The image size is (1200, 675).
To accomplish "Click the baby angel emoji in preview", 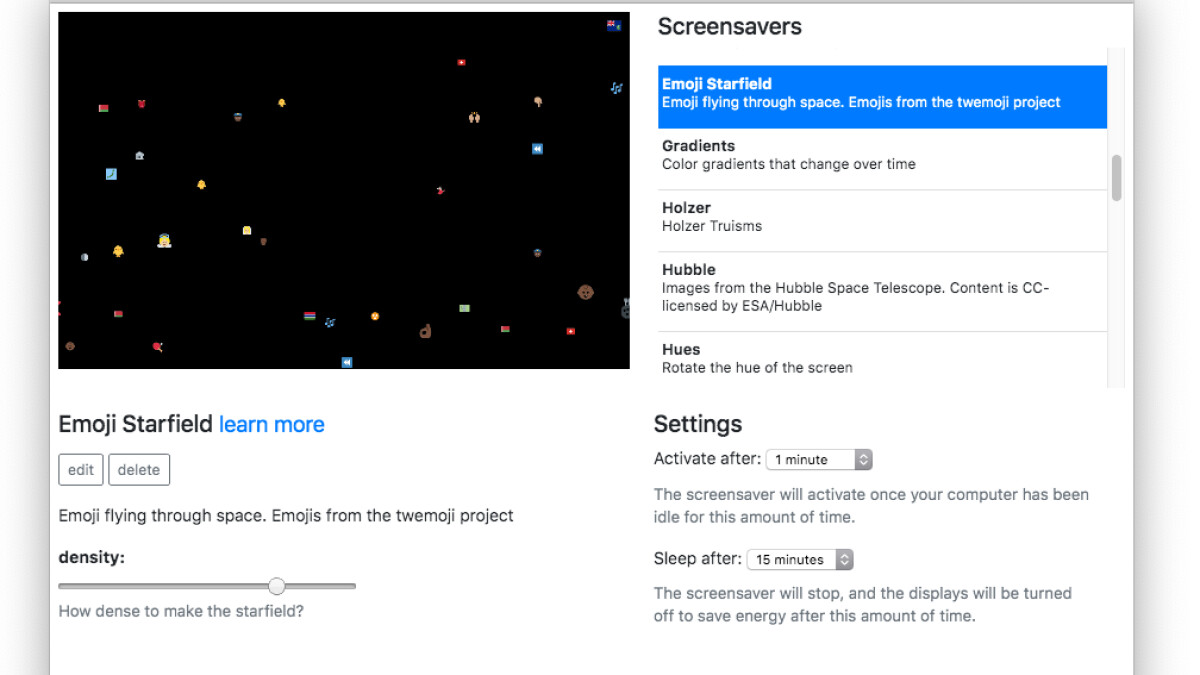I will pyautogui.click(x=164, y=241).
